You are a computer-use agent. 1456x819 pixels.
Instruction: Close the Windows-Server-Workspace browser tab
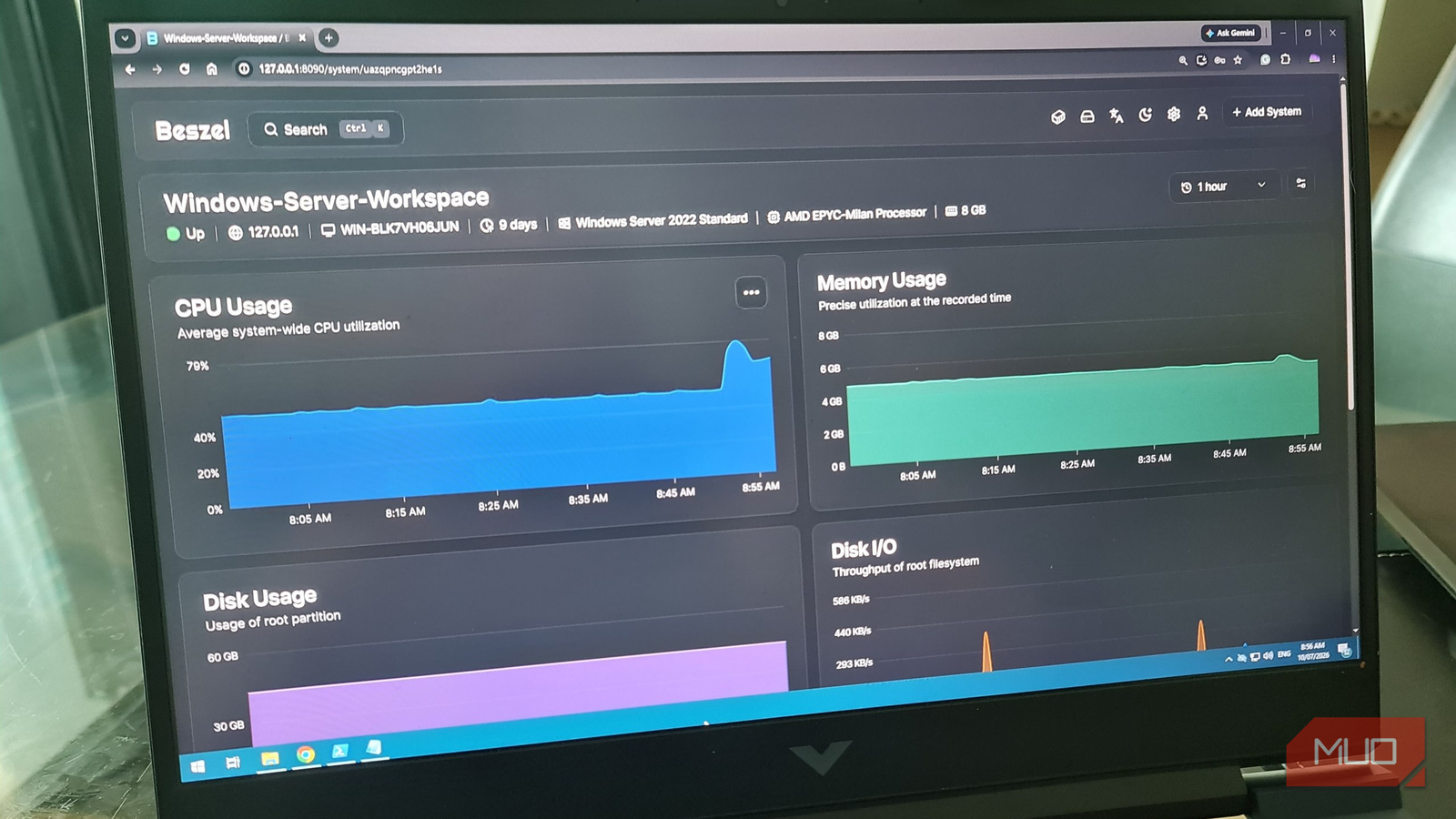(x=302, y=38)
